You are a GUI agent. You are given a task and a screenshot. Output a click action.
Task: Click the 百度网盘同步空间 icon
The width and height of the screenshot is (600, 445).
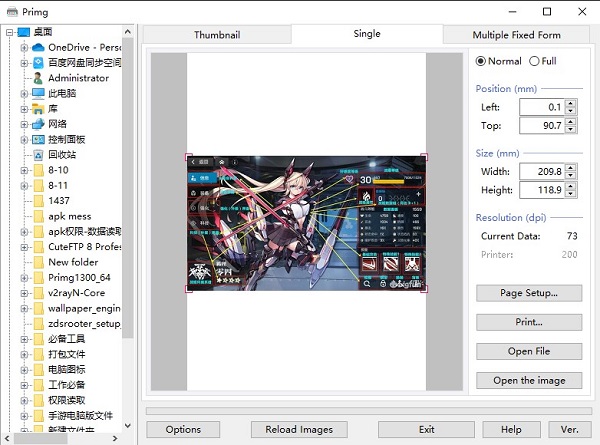(38, 63)
